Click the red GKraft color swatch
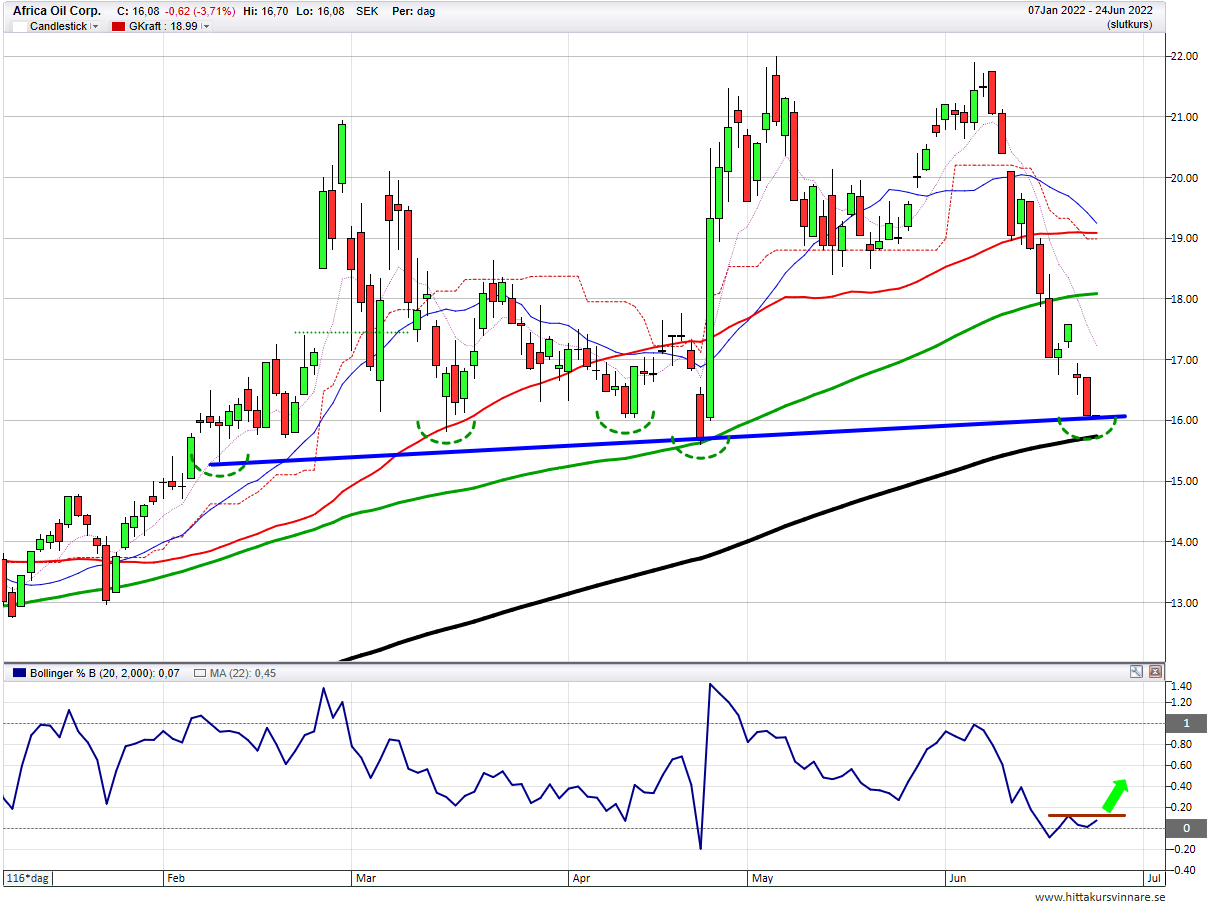The height and width of the screenshot is (902, 1210). click(x=118, y=26)
